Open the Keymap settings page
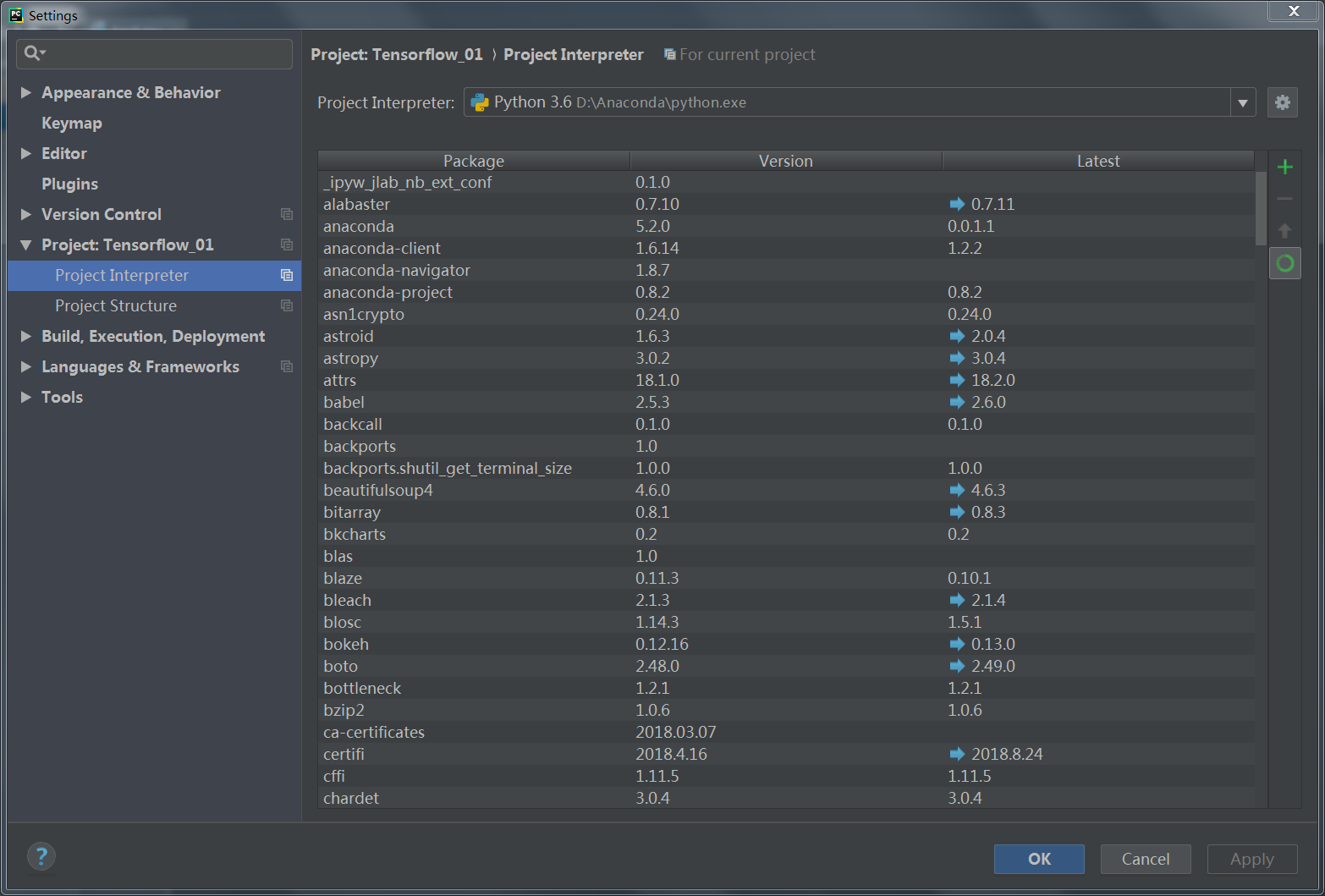 72,123
